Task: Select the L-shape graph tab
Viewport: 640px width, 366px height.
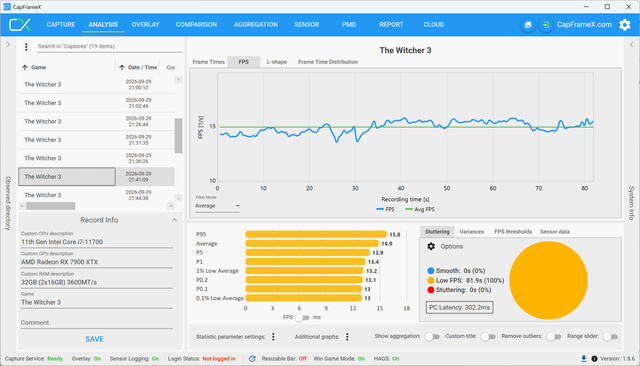Action: (x=277, y=62)
